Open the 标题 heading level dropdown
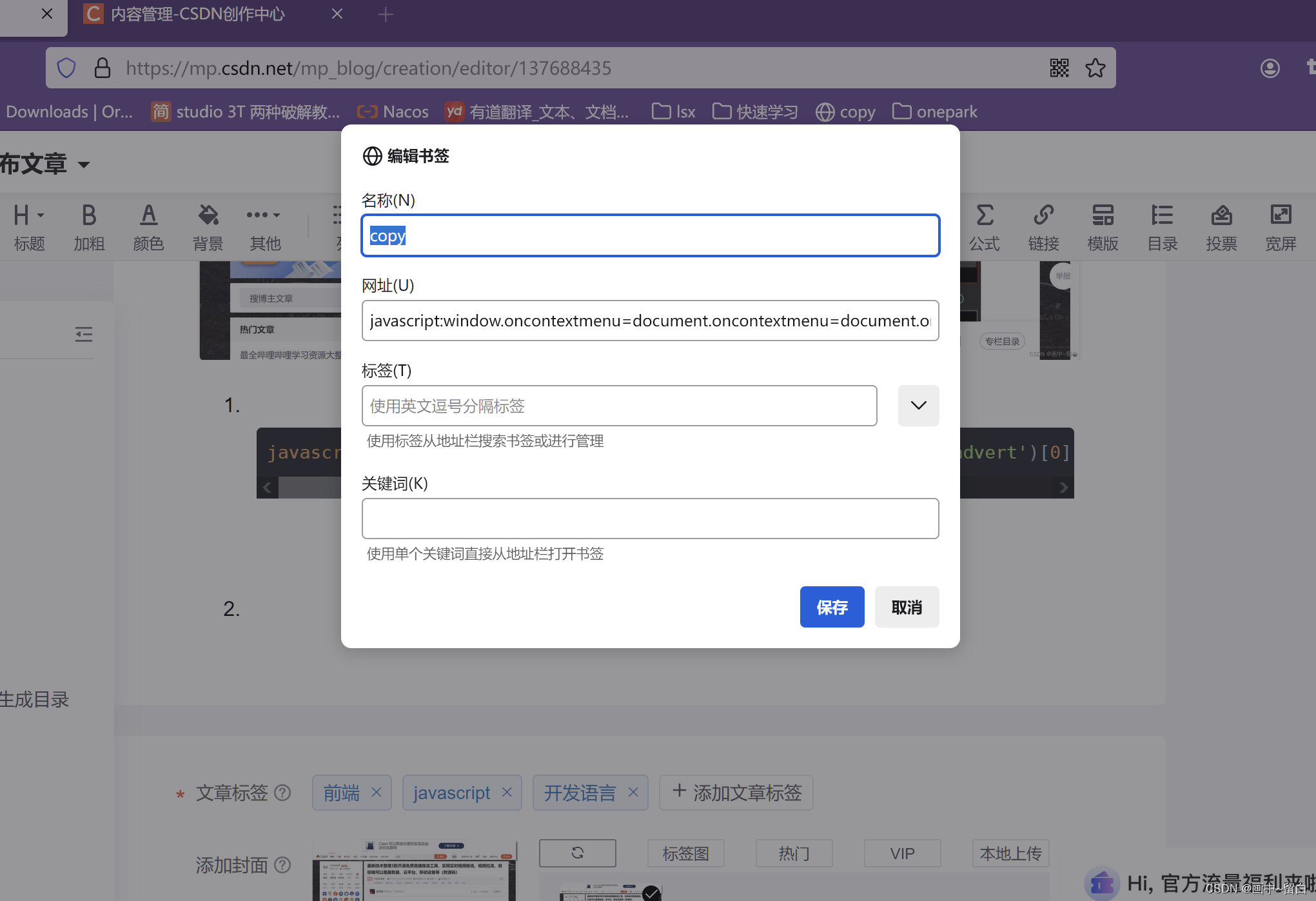The image size is (1316, 901). click(x=30, y=226)
